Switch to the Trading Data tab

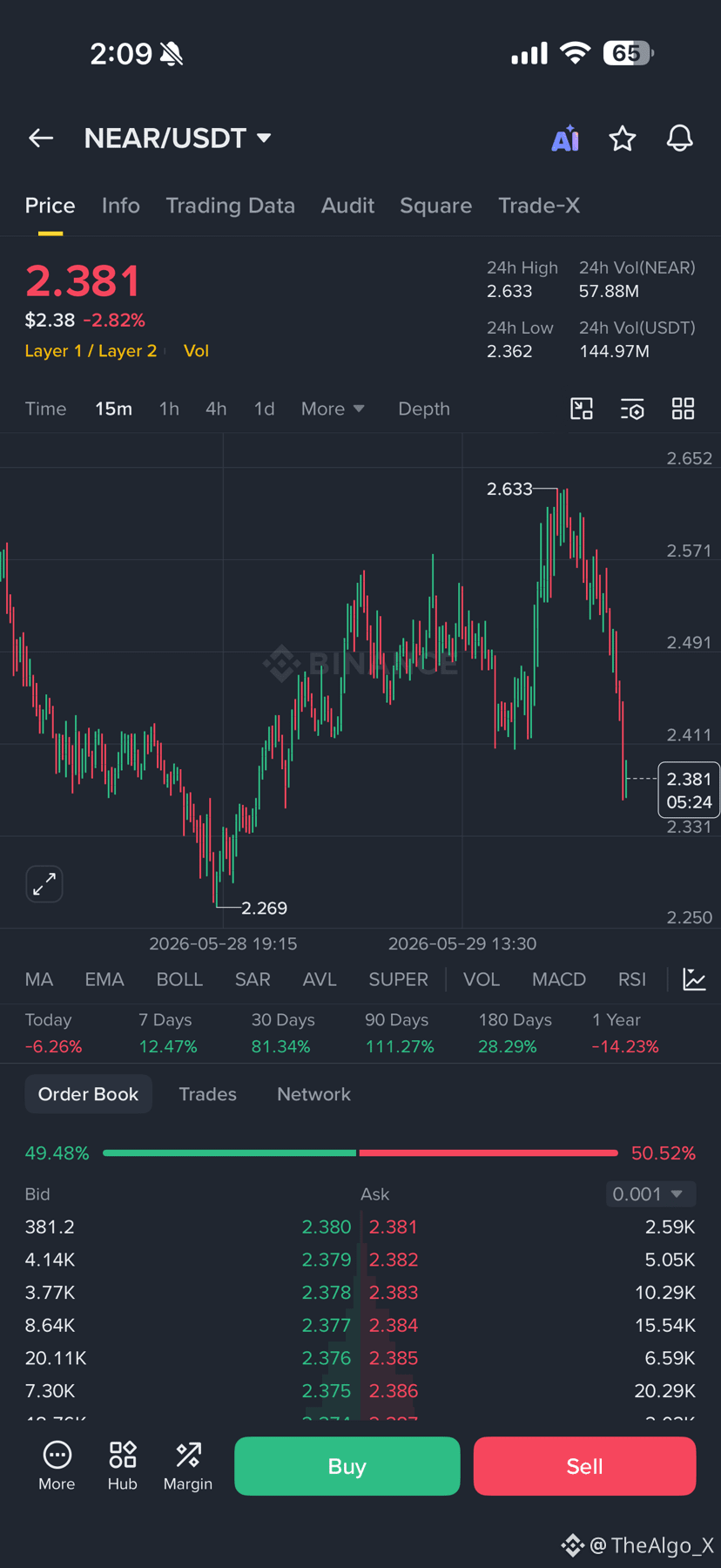click(x=230, y=206)
